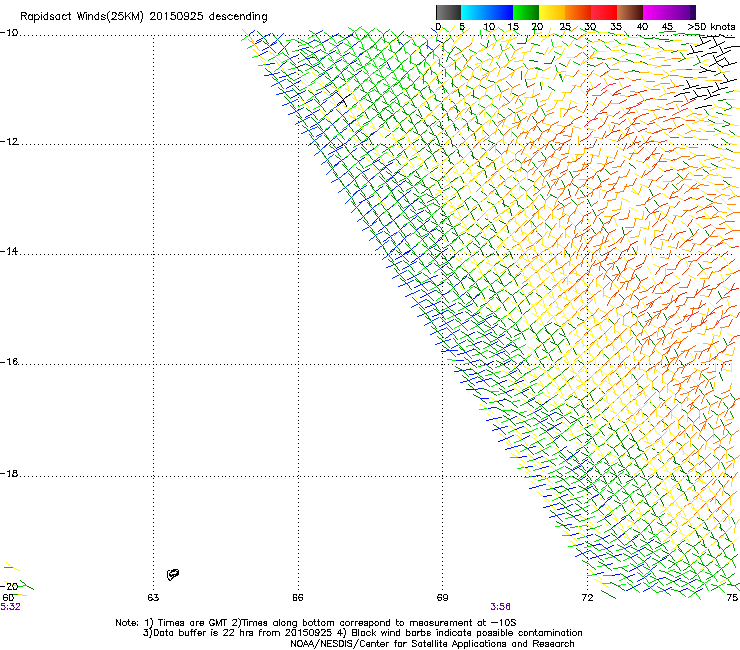Click the 'Data buffer is 22 hrs' note line
Viewport: 740px width, 650px height.
362,633
